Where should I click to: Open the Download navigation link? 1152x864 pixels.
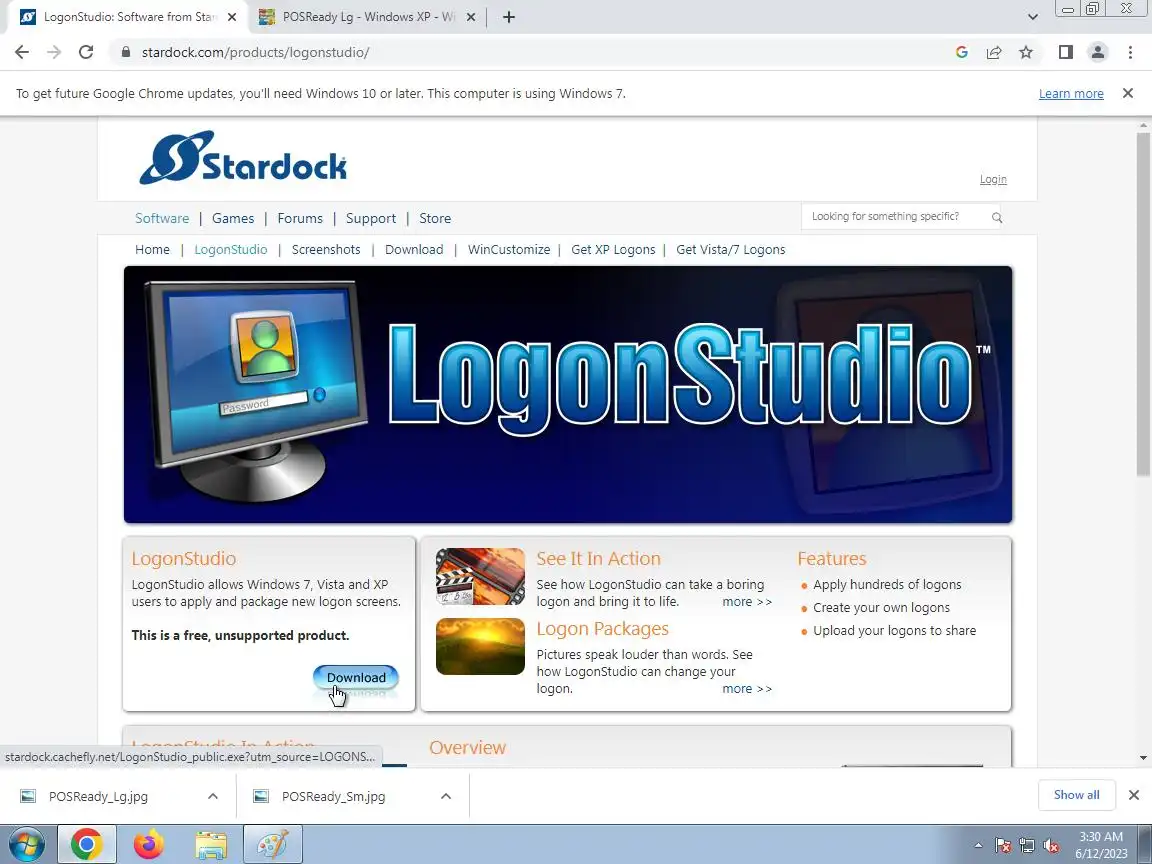(414, 249)
